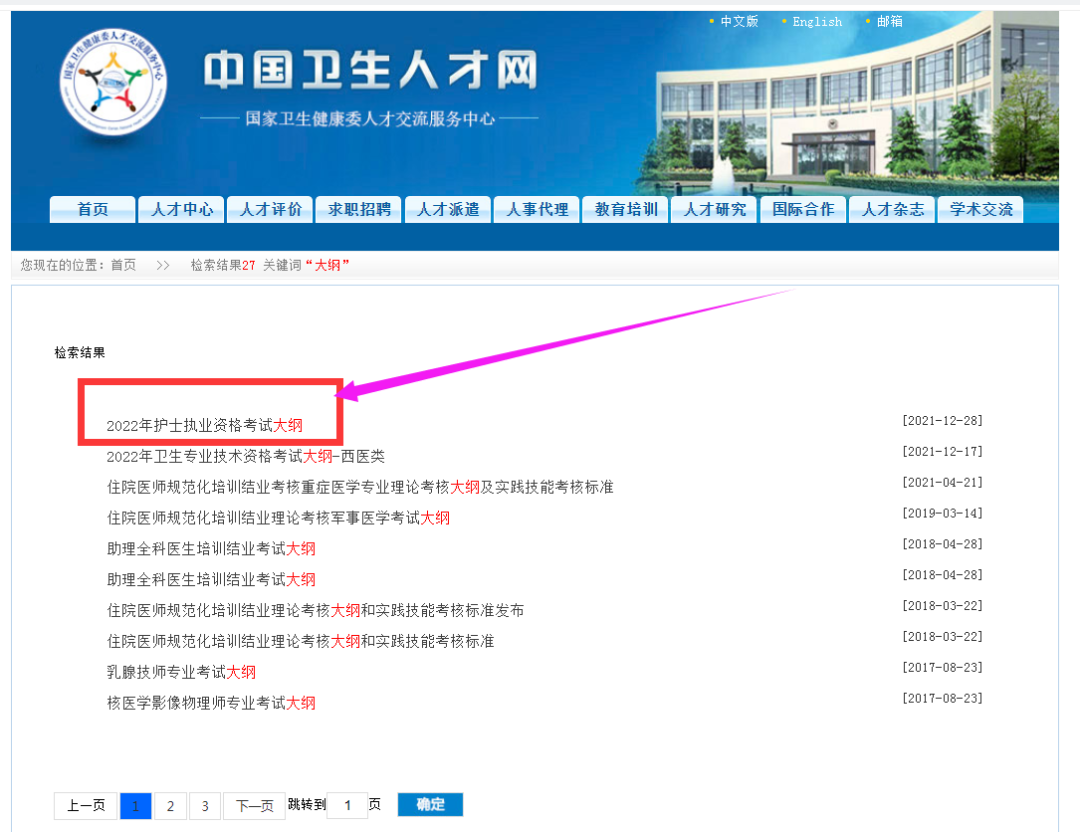
Task: Open 2022年卫生专业技术资格考试大纲-西医类 result
Action: (245, 457)
